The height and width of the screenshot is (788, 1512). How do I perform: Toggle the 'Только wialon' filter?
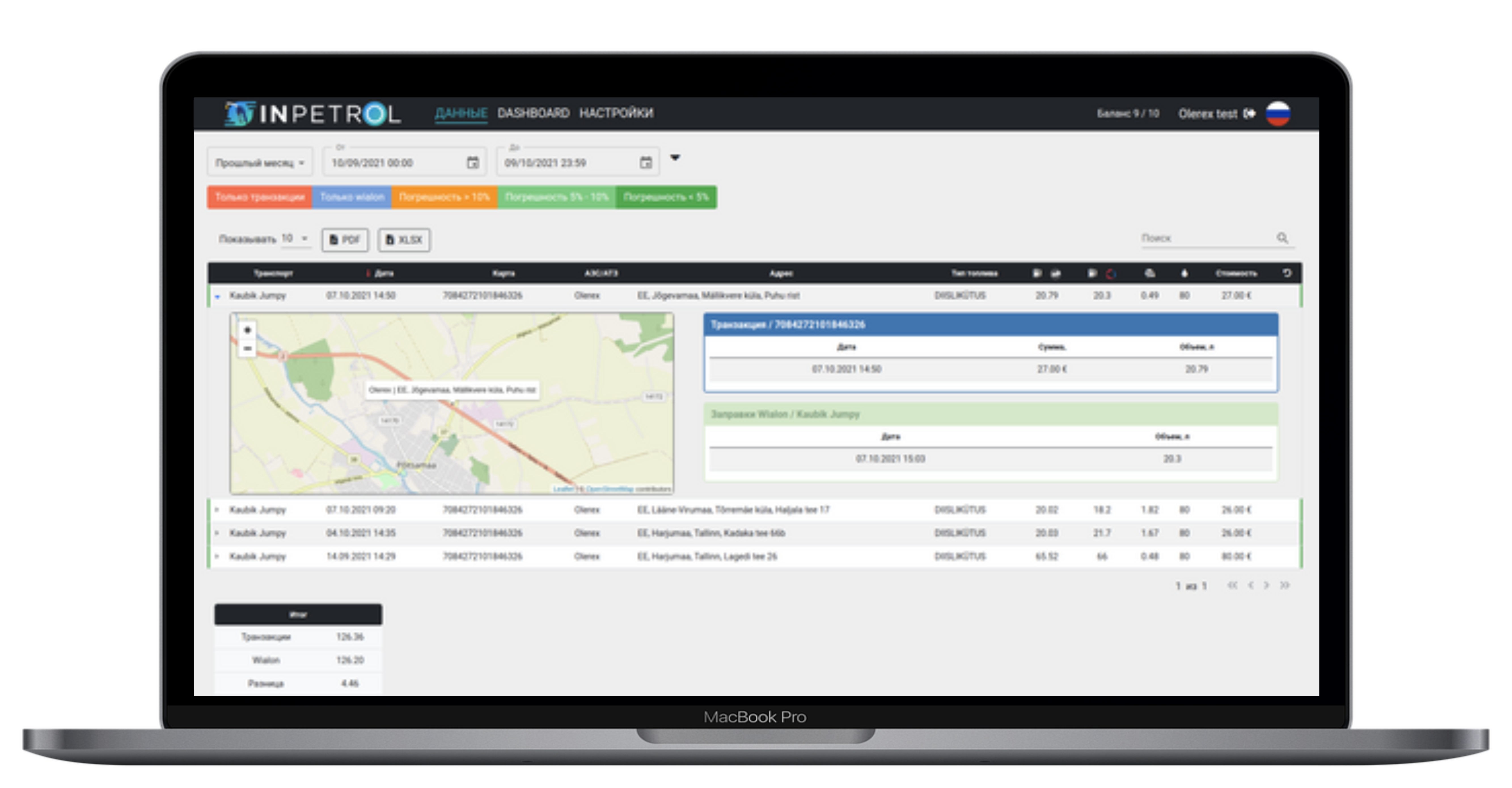coord(352,197)
